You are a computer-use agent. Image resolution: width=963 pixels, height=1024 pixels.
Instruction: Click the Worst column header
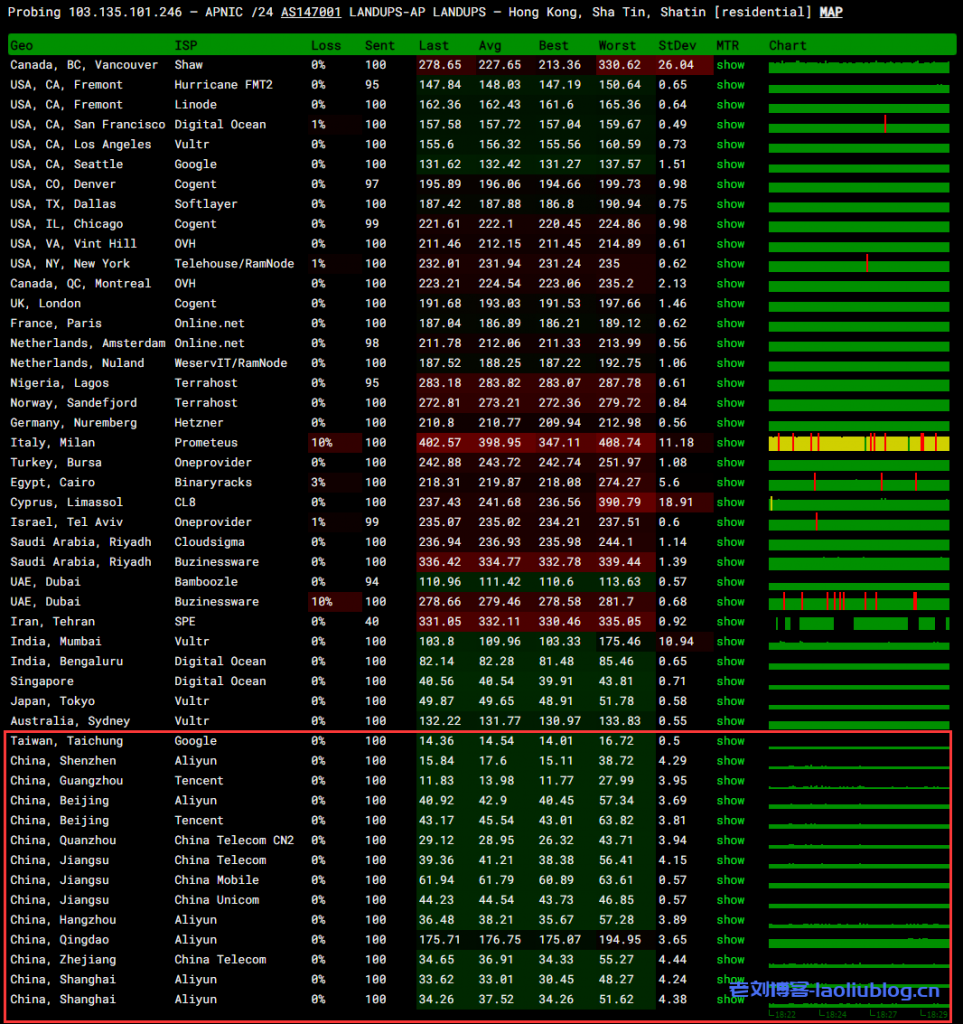click(x=616, y=46)
